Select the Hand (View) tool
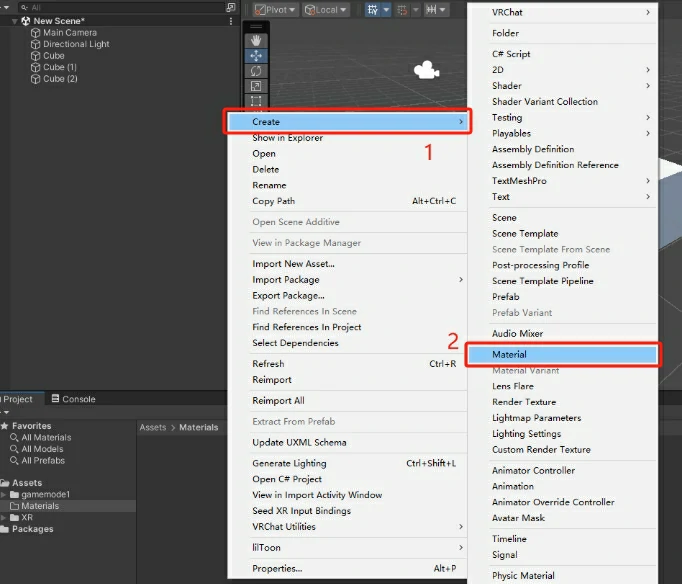This screenshot has height=584, width=682. [x=256, y=41]
